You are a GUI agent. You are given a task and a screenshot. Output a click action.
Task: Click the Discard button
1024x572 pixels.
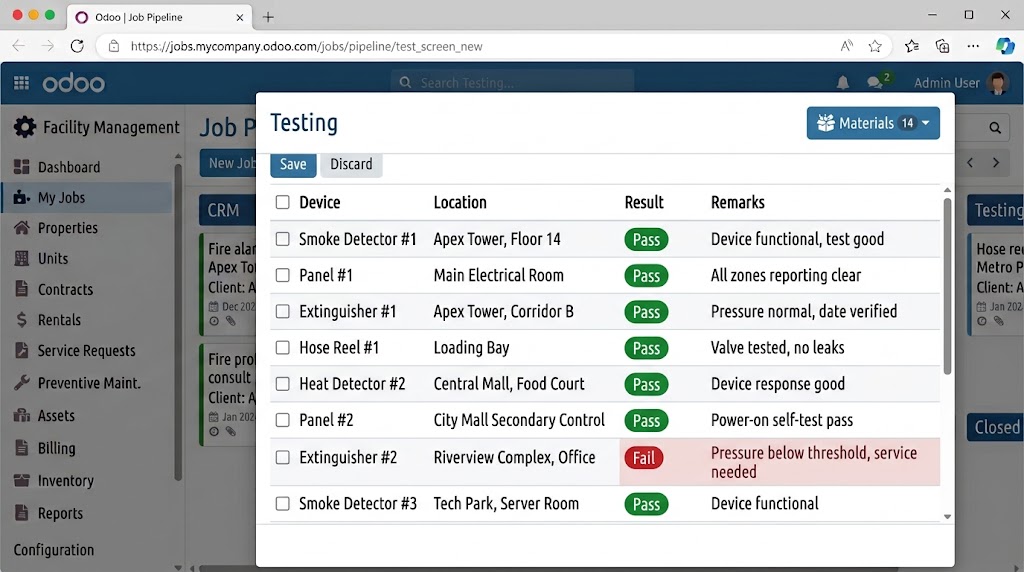pyautogui.click(x=351, y=164)
